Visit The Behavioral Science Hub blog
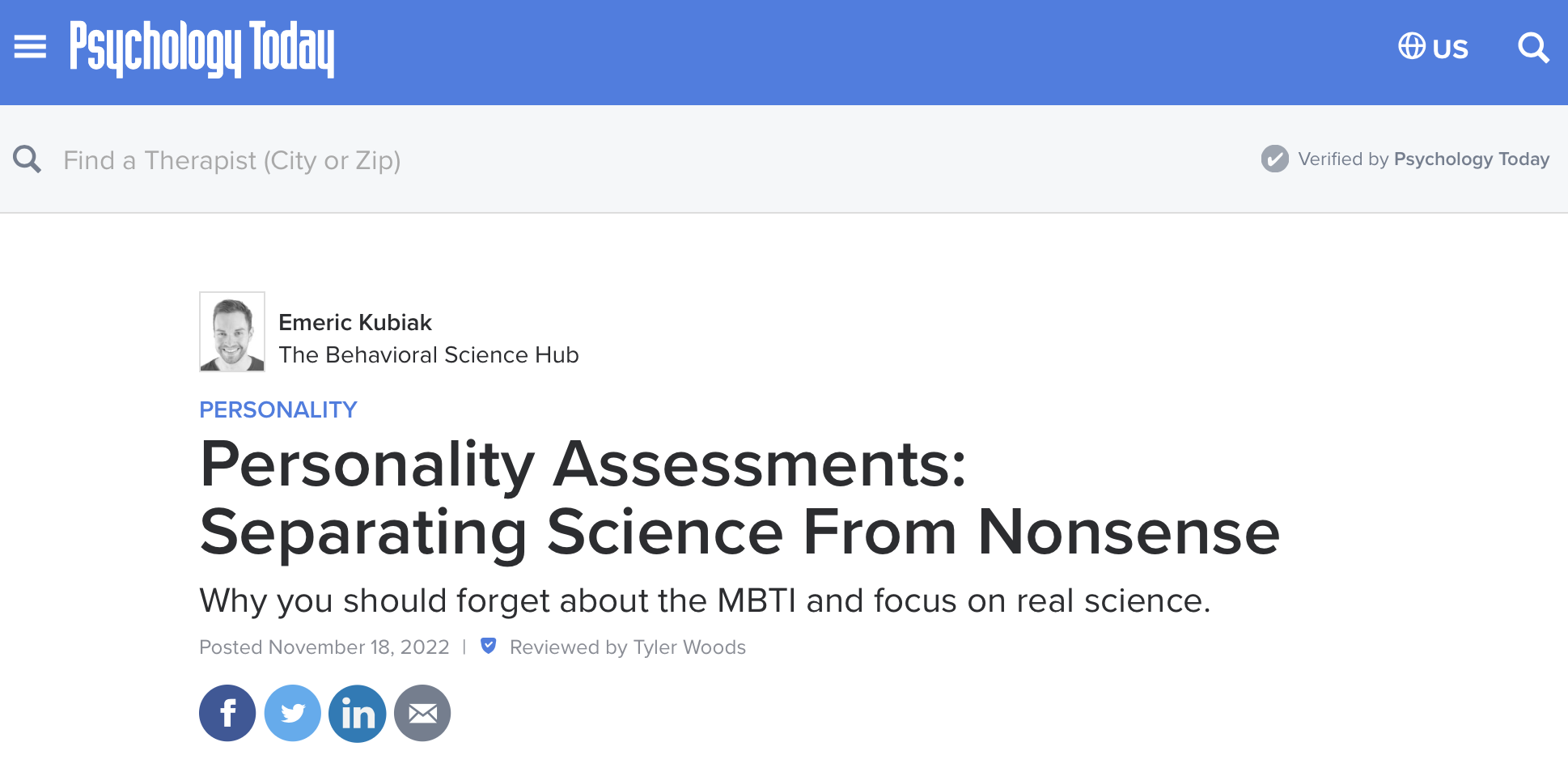Viewport: 1568px width, 772px height. pos(429,354)
